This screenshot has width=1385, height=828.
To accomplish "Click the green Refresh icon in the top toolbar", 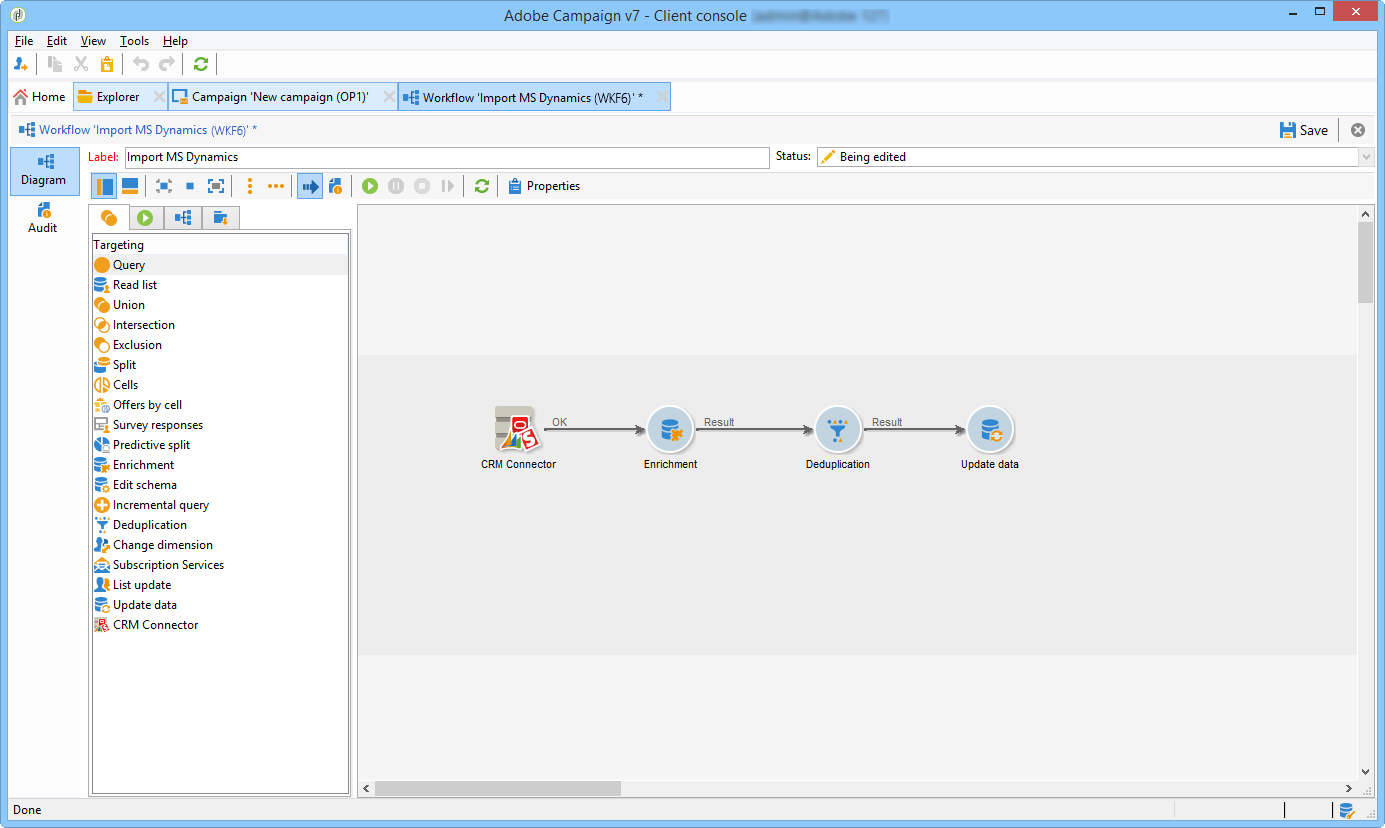I will point(201,64).
